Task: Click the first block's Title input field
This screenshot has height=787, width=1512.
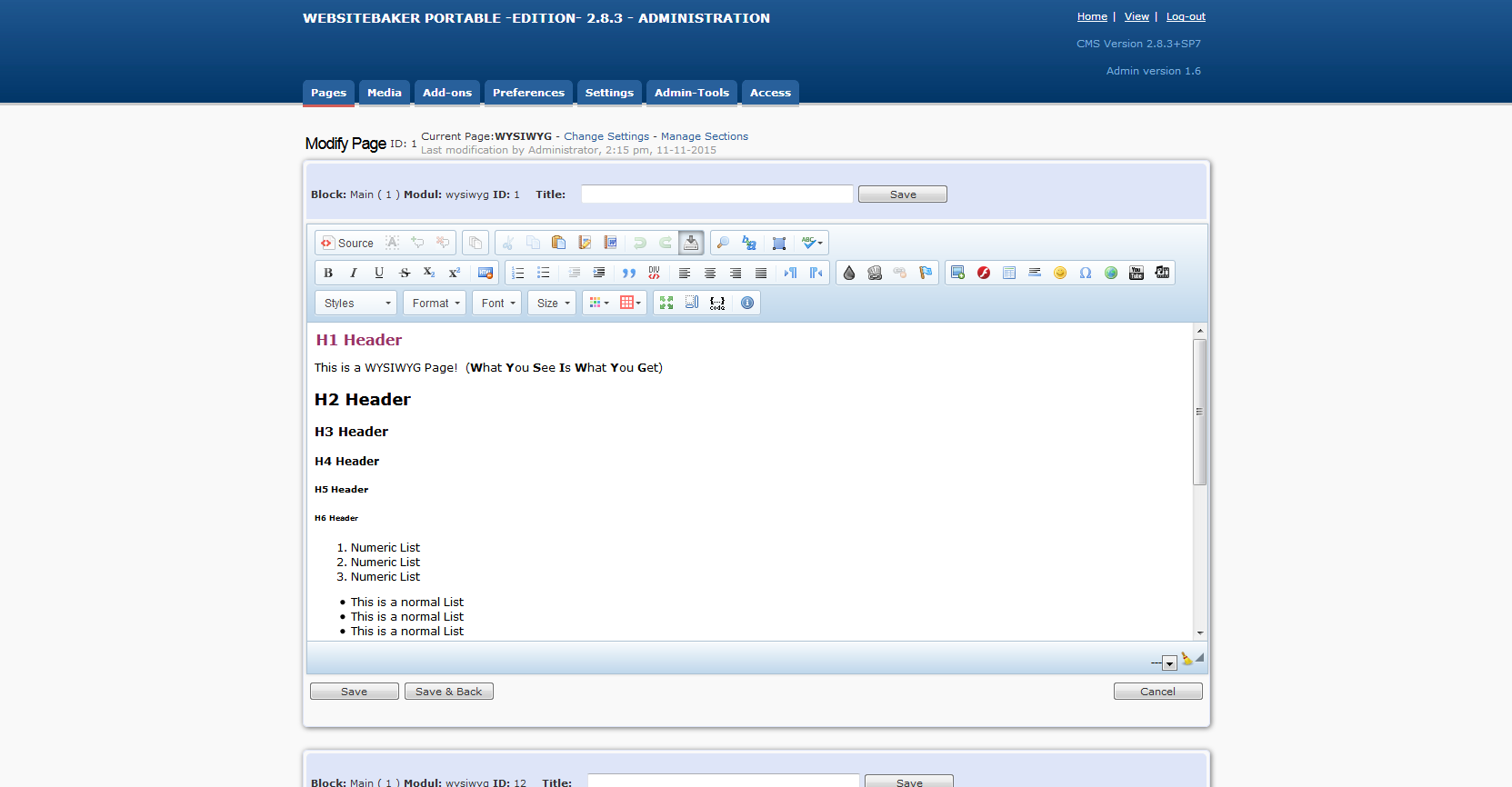Action: 717,194
